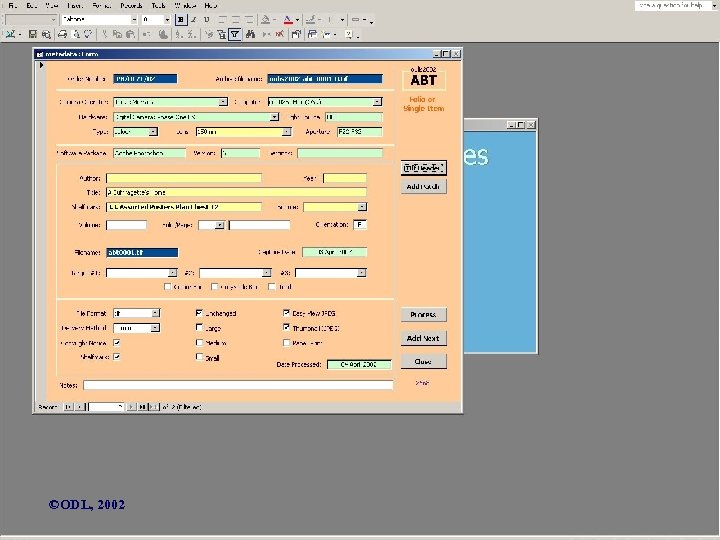Expand the font name dropdown
This screenshot has width=720, height=540.
pyautogui.click(x=132, y=19)
